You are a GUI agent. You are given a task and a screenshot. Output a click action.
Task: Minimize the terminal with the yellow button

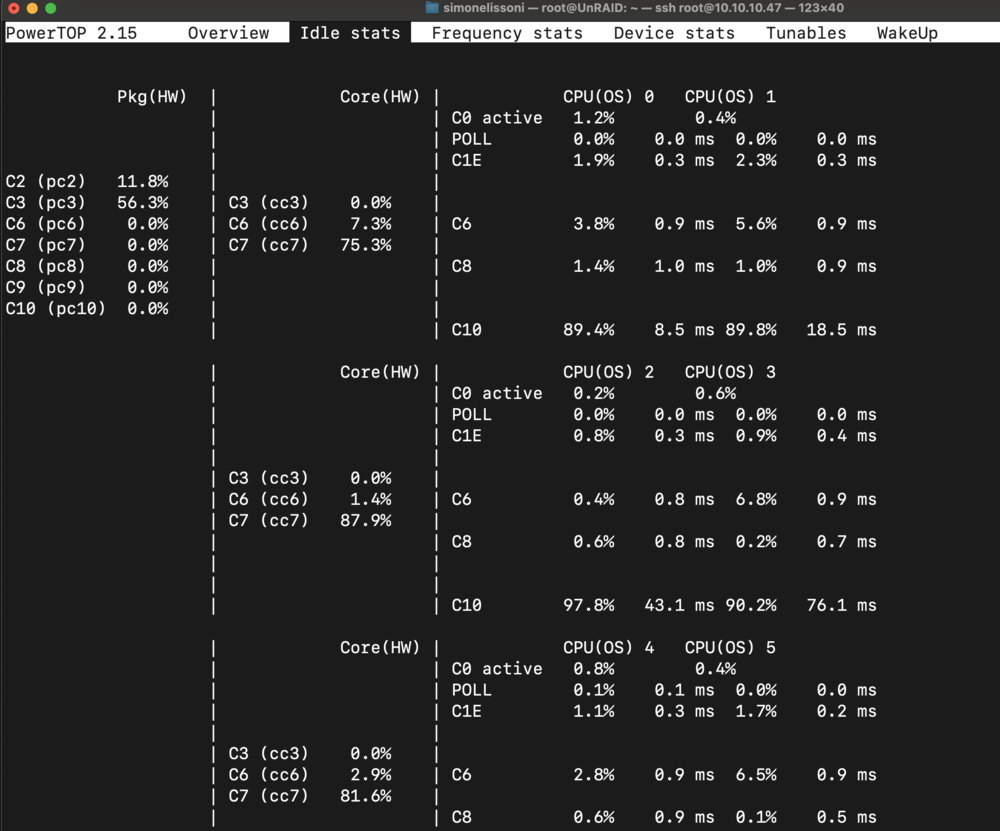pos(32,8)
